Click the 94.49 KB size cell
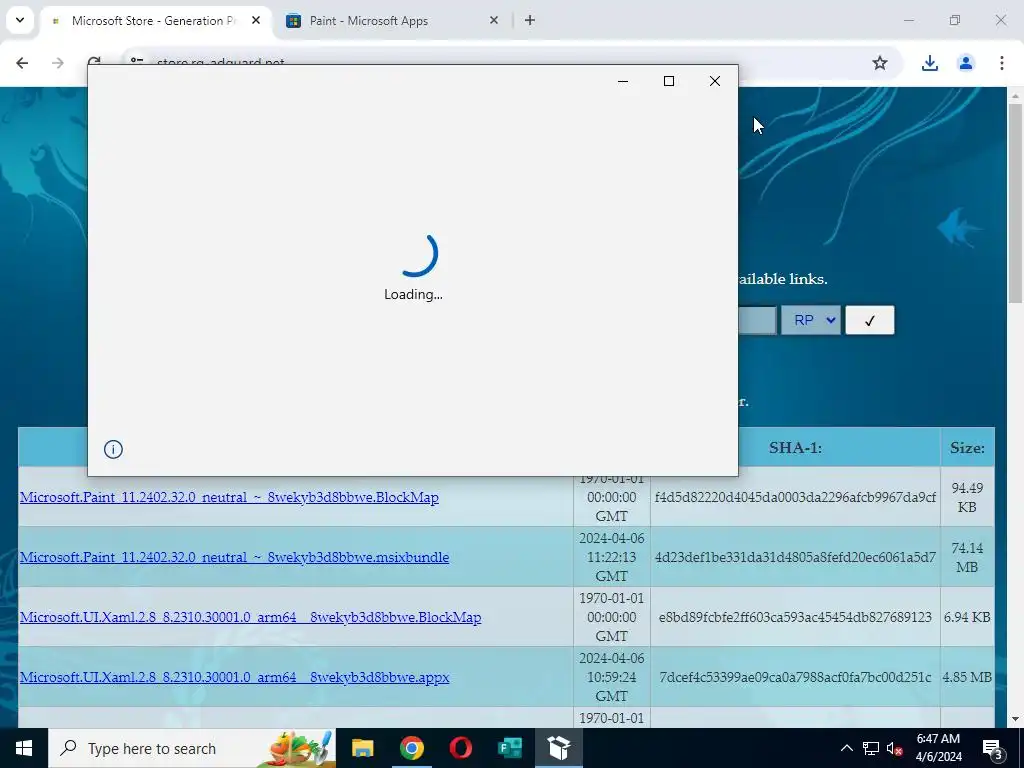This screenshot has width=1024, height=768. tap(967, 497)
